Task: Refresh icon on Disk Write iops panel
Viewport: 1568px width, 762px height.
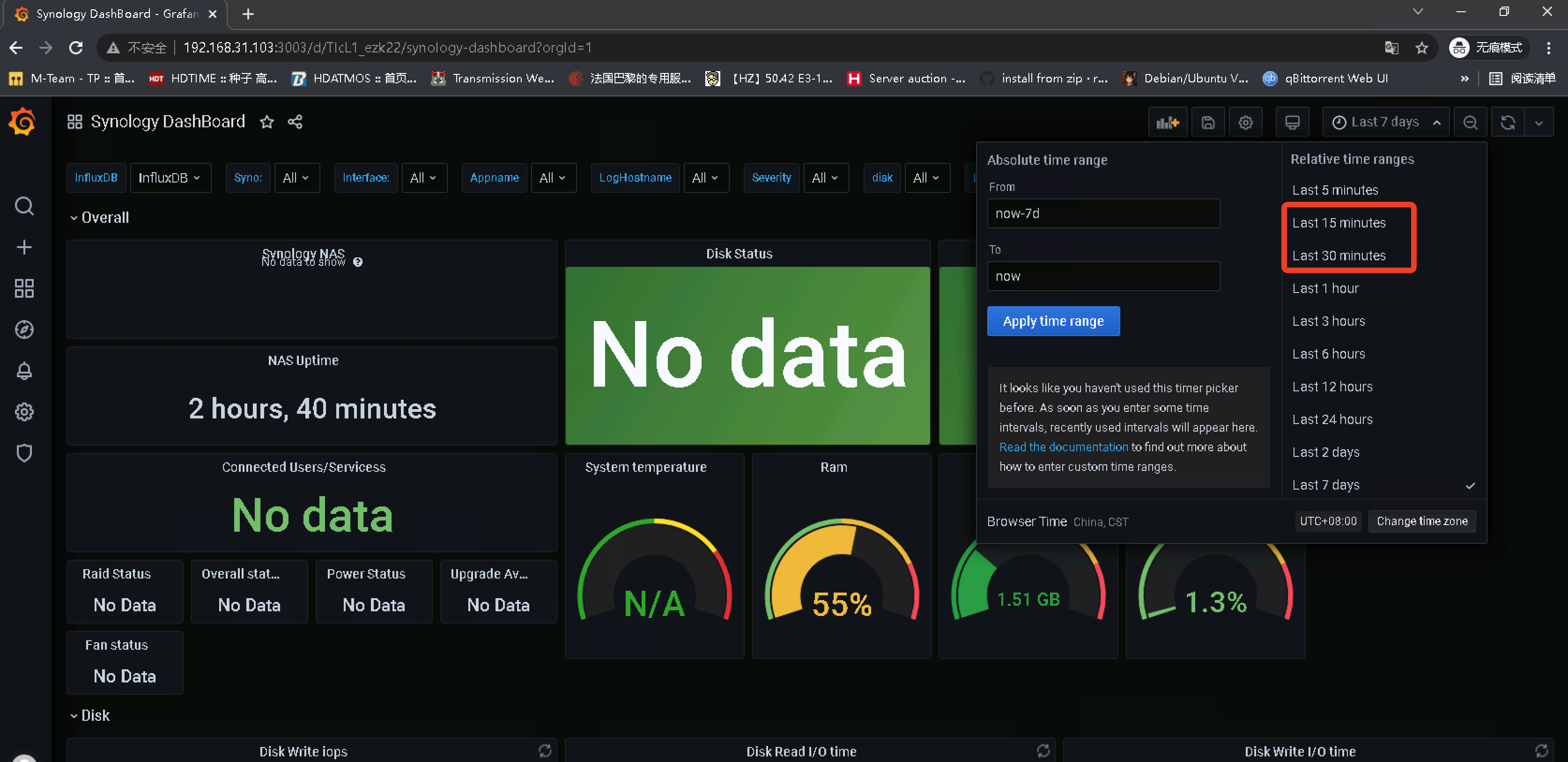Action: point(545,750)
